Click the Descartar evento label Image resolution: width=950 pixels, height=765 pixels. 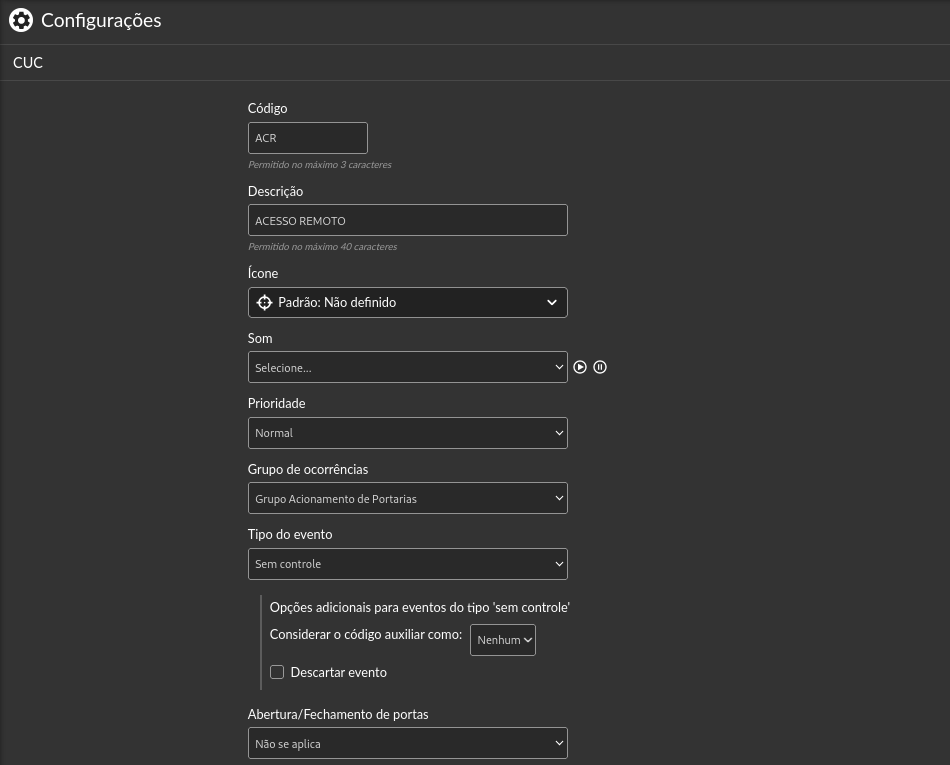[339, 672]
